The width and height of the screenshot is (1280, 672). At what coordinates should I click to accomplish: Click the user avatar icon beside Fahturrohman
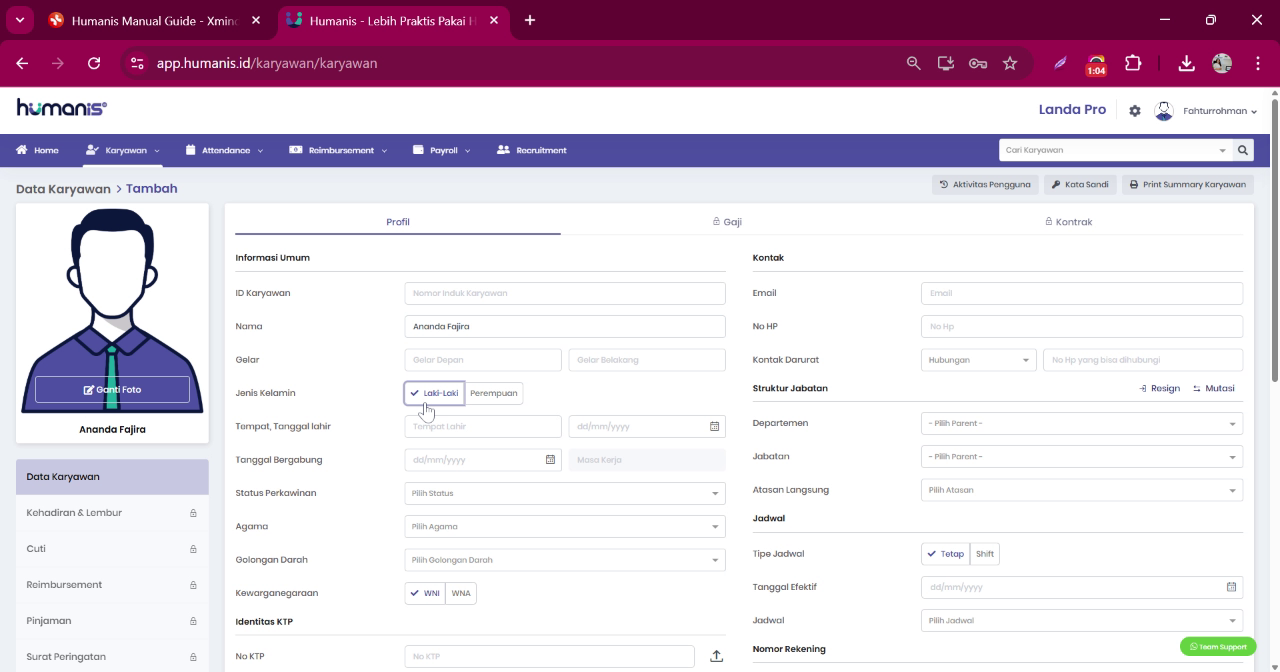pyautogui.click(x=1163, y=111)
